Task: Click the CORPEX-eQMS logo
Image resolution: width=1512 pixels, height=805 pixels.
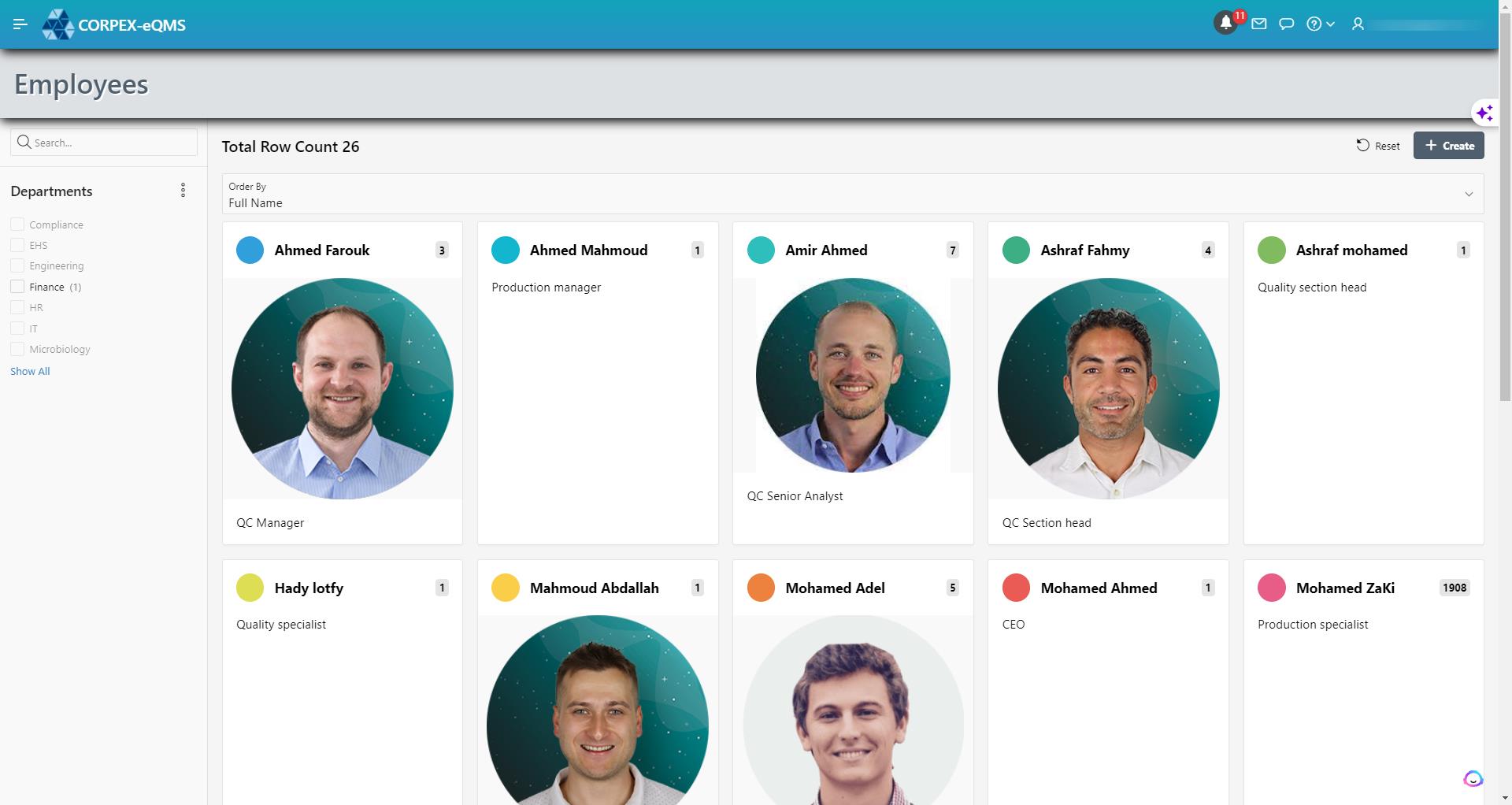Action: [114, 24]
